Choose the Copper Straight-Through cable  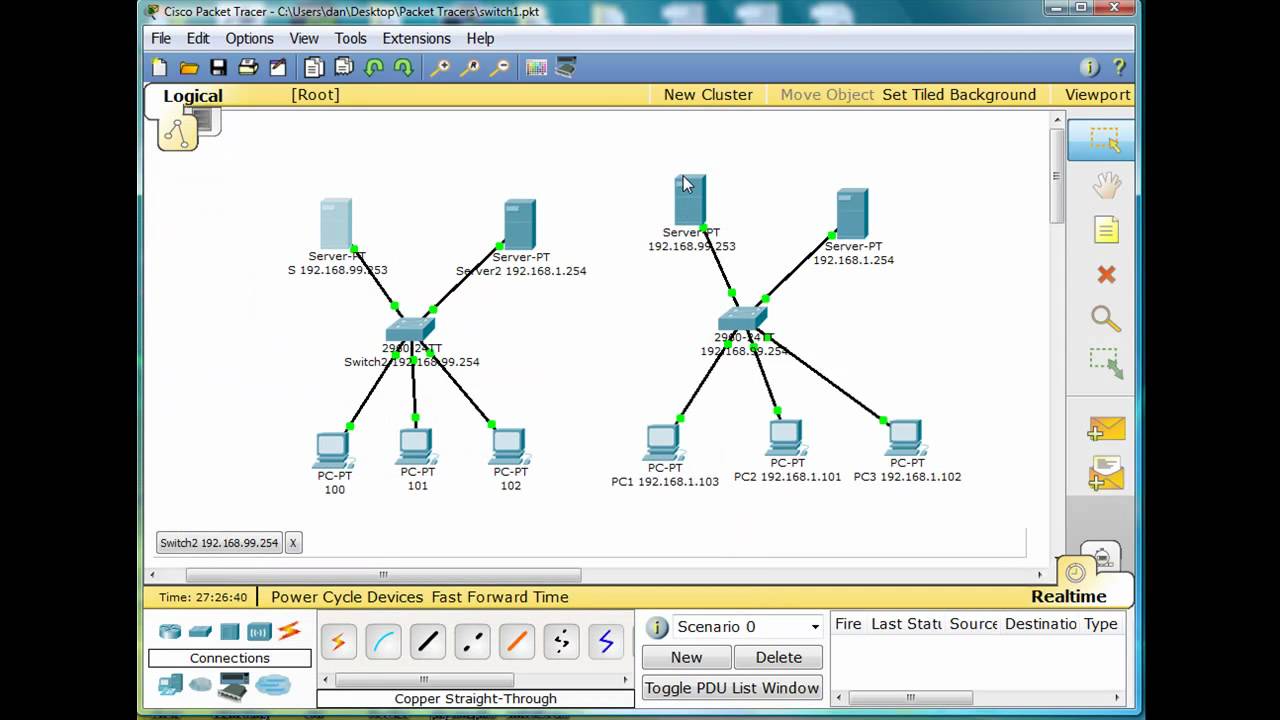[428, 641]
